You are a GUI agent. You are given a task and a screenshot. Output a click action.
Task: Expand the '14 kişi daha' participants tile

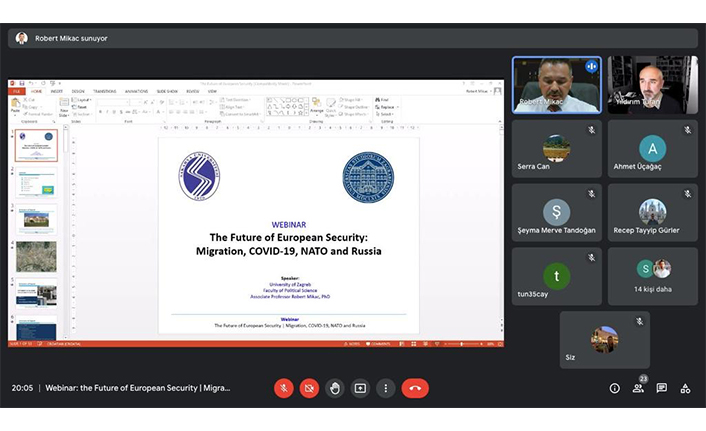[652, 275]
